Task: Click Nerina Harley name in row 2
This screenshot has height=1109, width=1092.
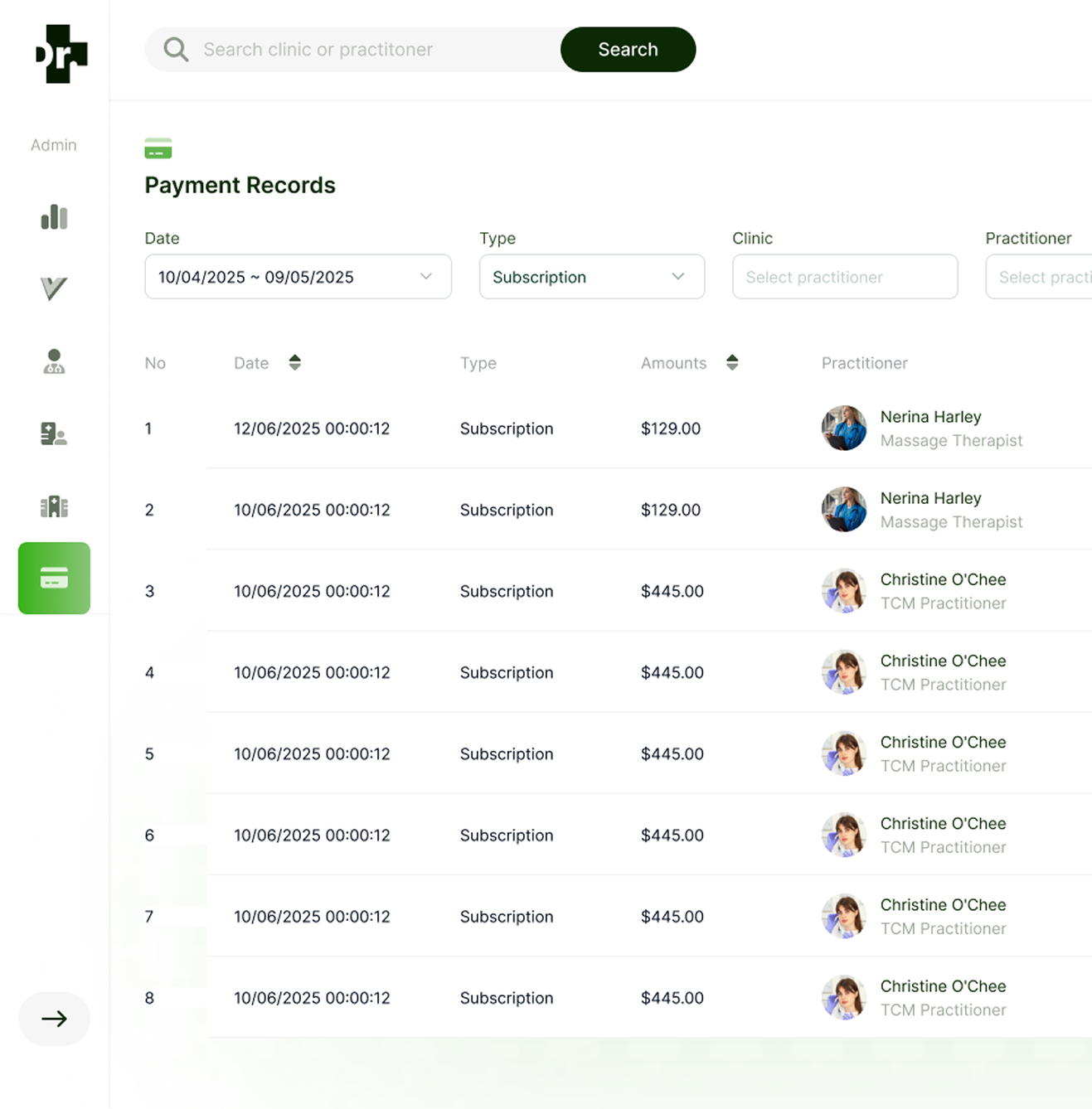Action: (930, 497)
